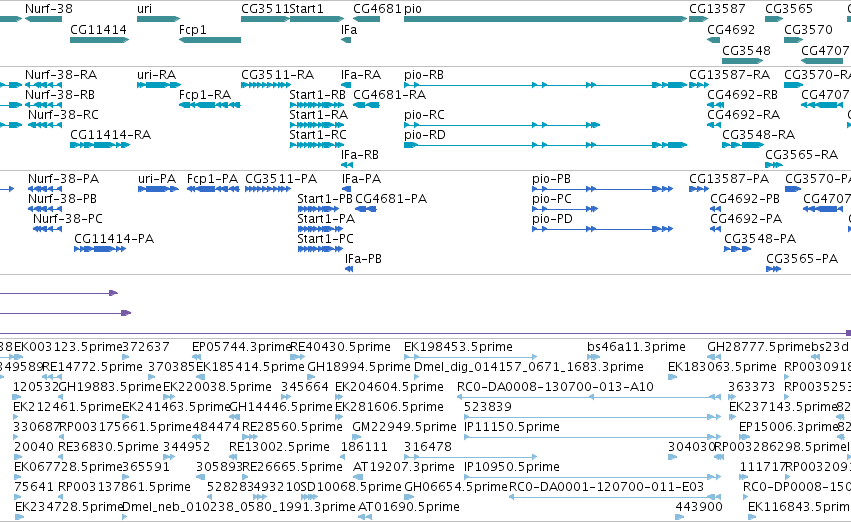Select the uri-PA protein label
This screenshot has height=522, width=851.
(x=157, y=179)
